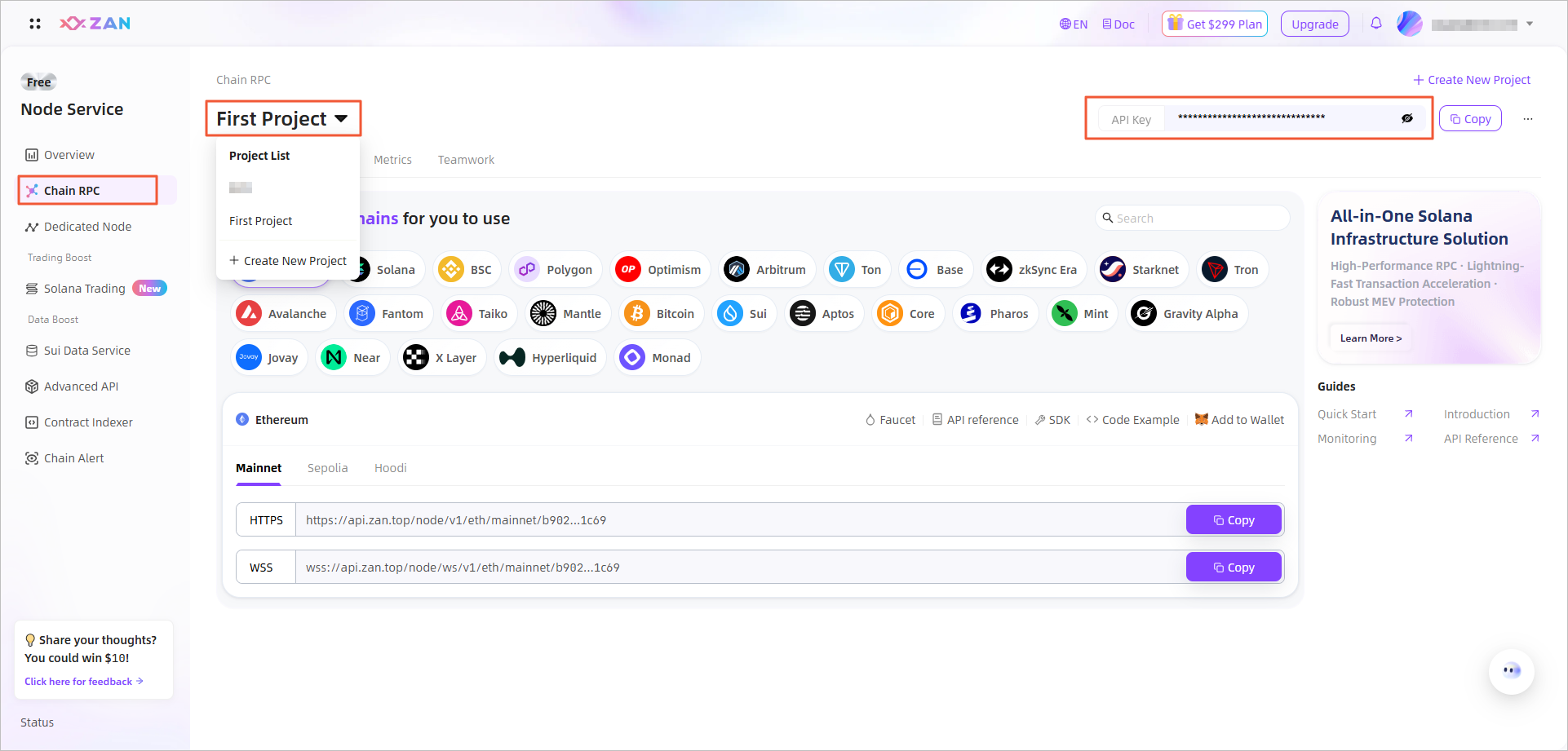1568x751 pixels.
Task: Click the ZAN logo
Action: [x=95, y=24]
